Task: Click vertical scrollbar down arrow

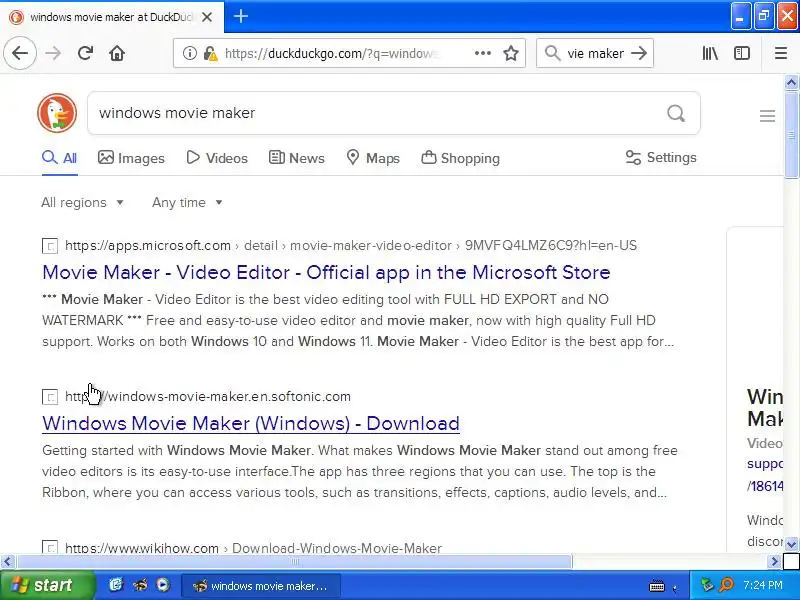Action: point(791,544)
